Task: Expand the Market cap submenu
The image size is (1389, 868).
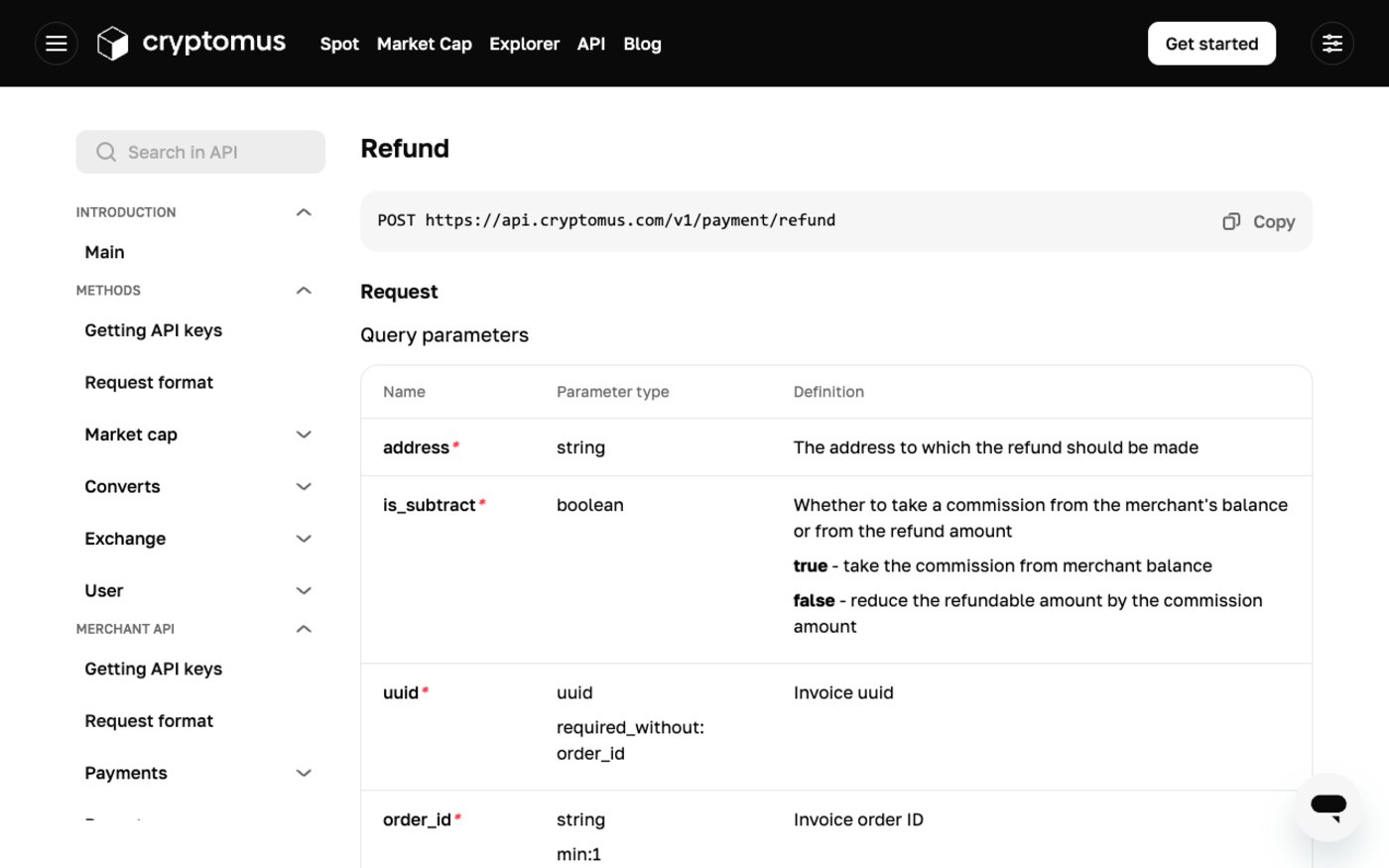Action: coord(304,434)
